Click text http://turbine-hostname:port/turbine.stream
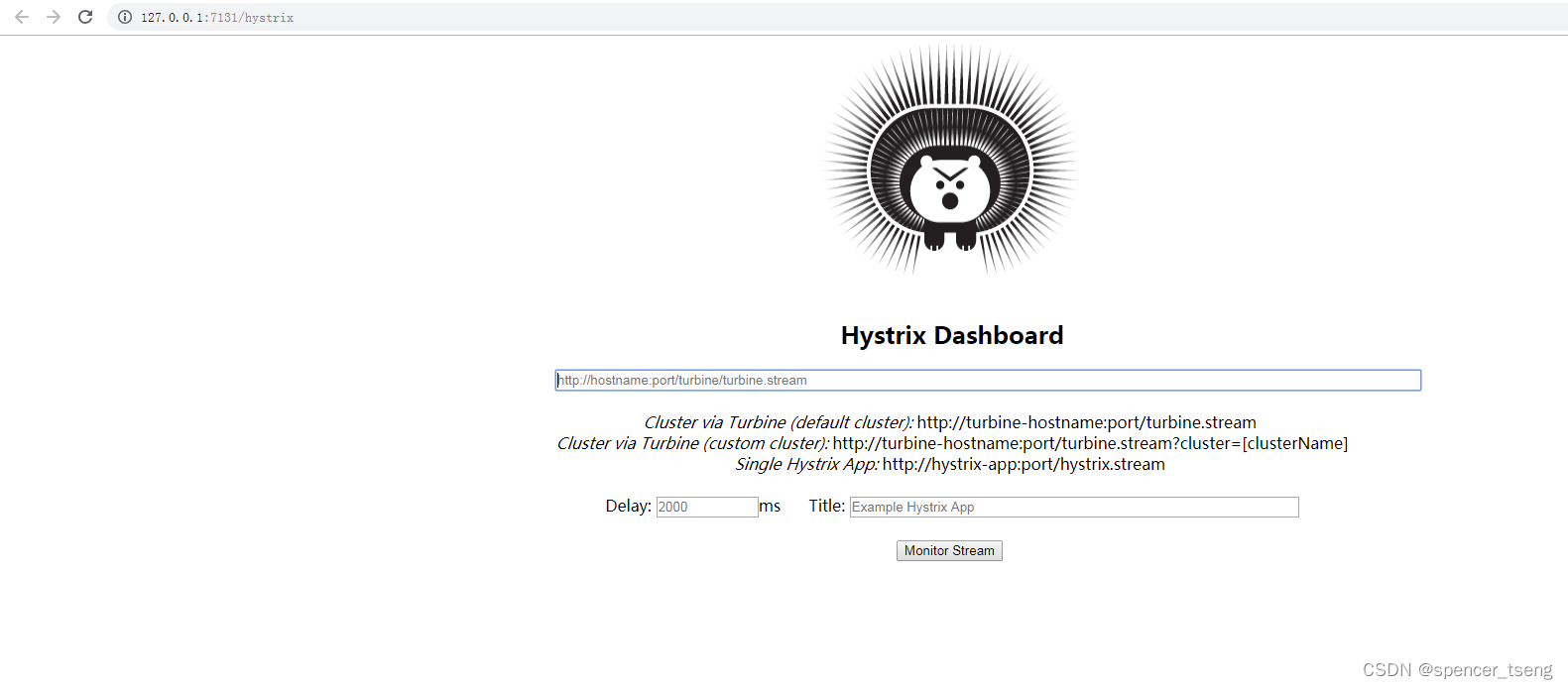The image size is (1568, 689). tap(1086, 422)
